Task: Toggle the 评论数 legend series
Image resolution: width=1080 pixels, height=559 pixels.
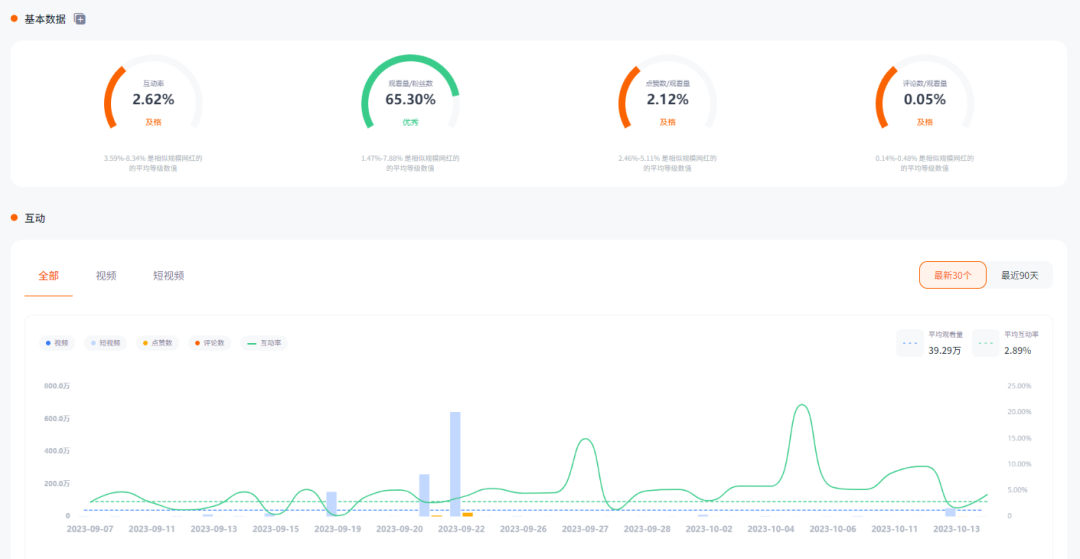Action: coord(210,343)
